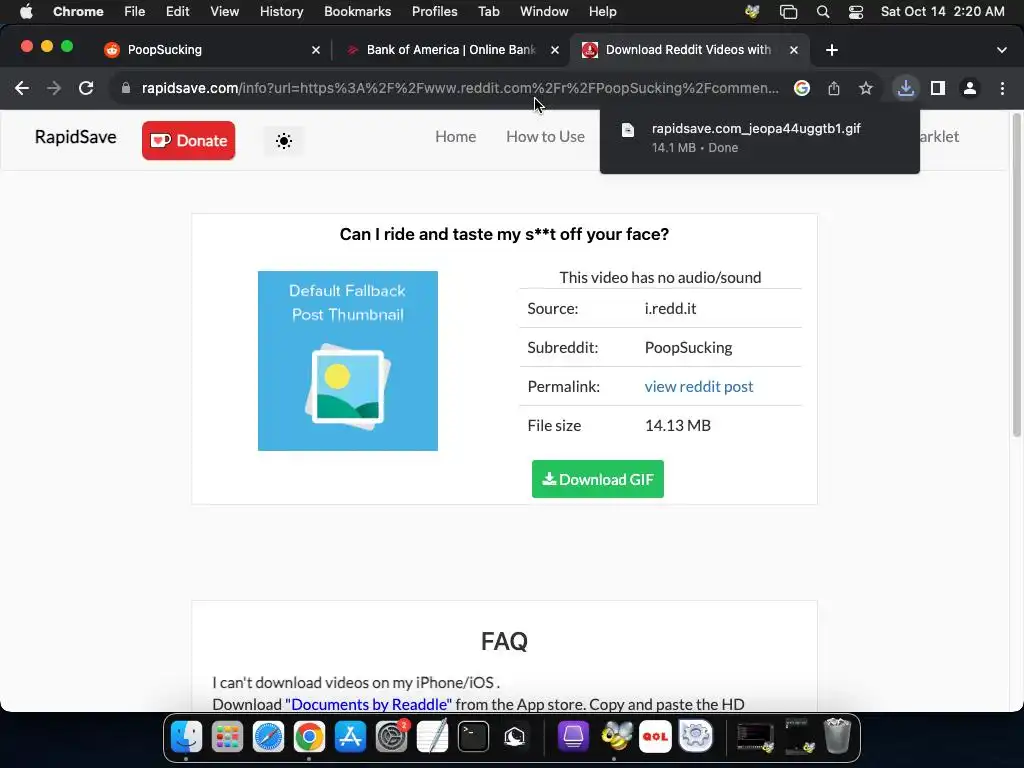Open a new tab with plus

pos(831,50)
